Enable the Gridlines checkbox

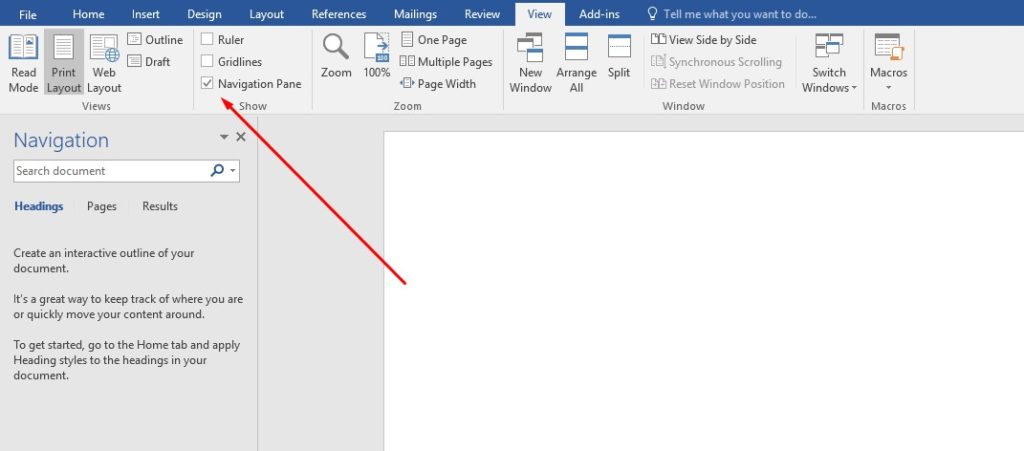click(x=207, y=61)
